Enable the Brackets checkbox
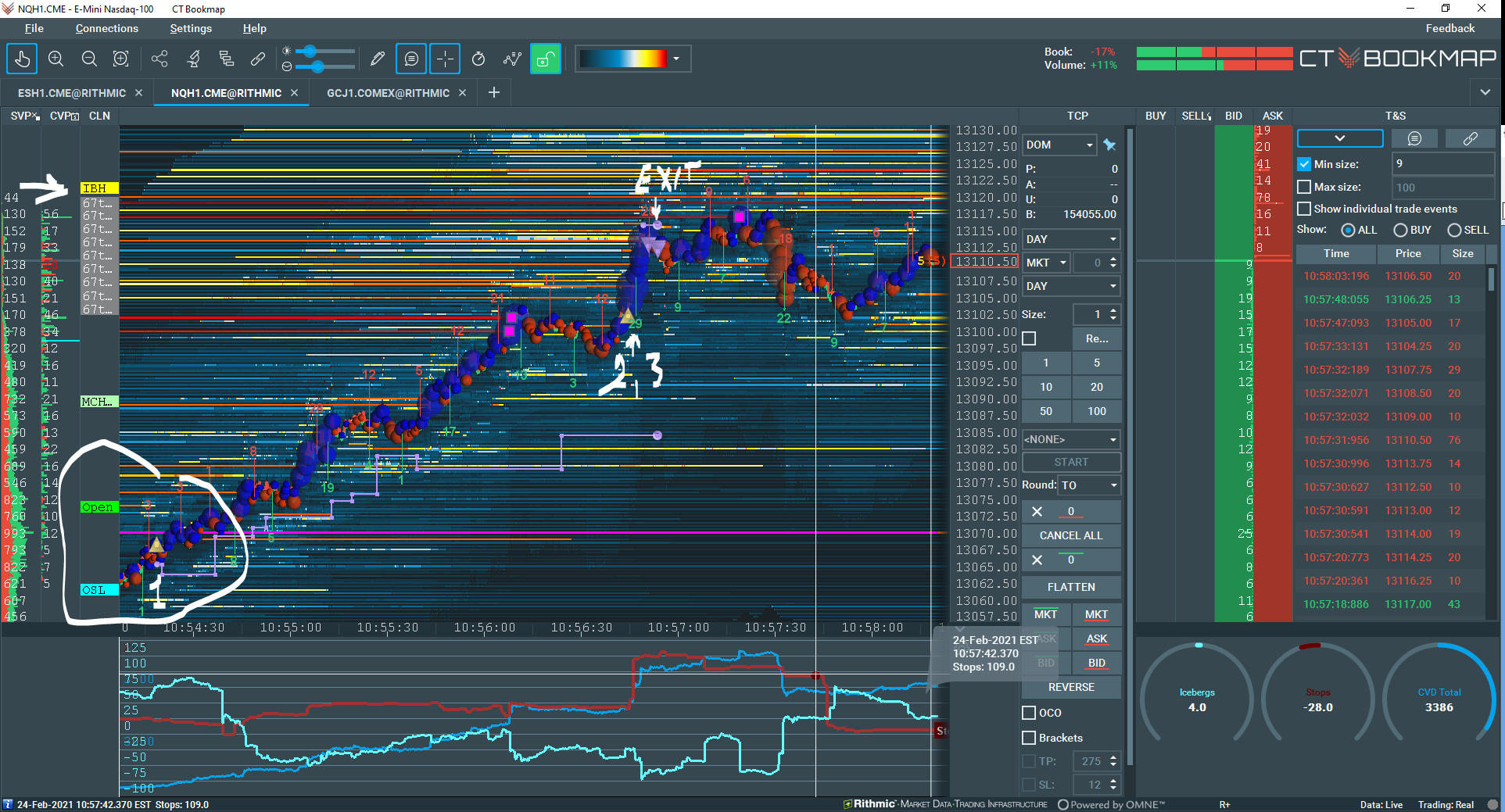The width and height of the screenshot is (1505, 812). 1029,738
